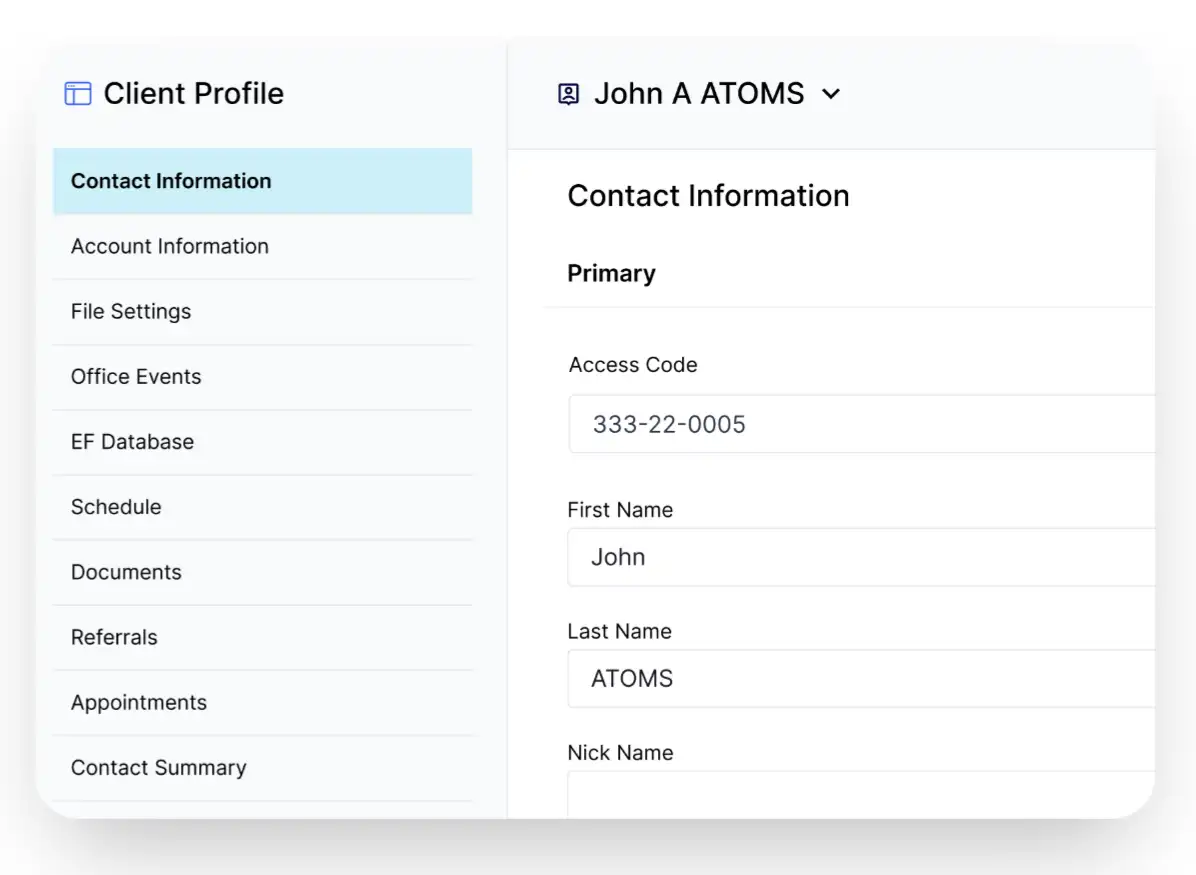Click the Primary section heading

click(x=612, y=274)
